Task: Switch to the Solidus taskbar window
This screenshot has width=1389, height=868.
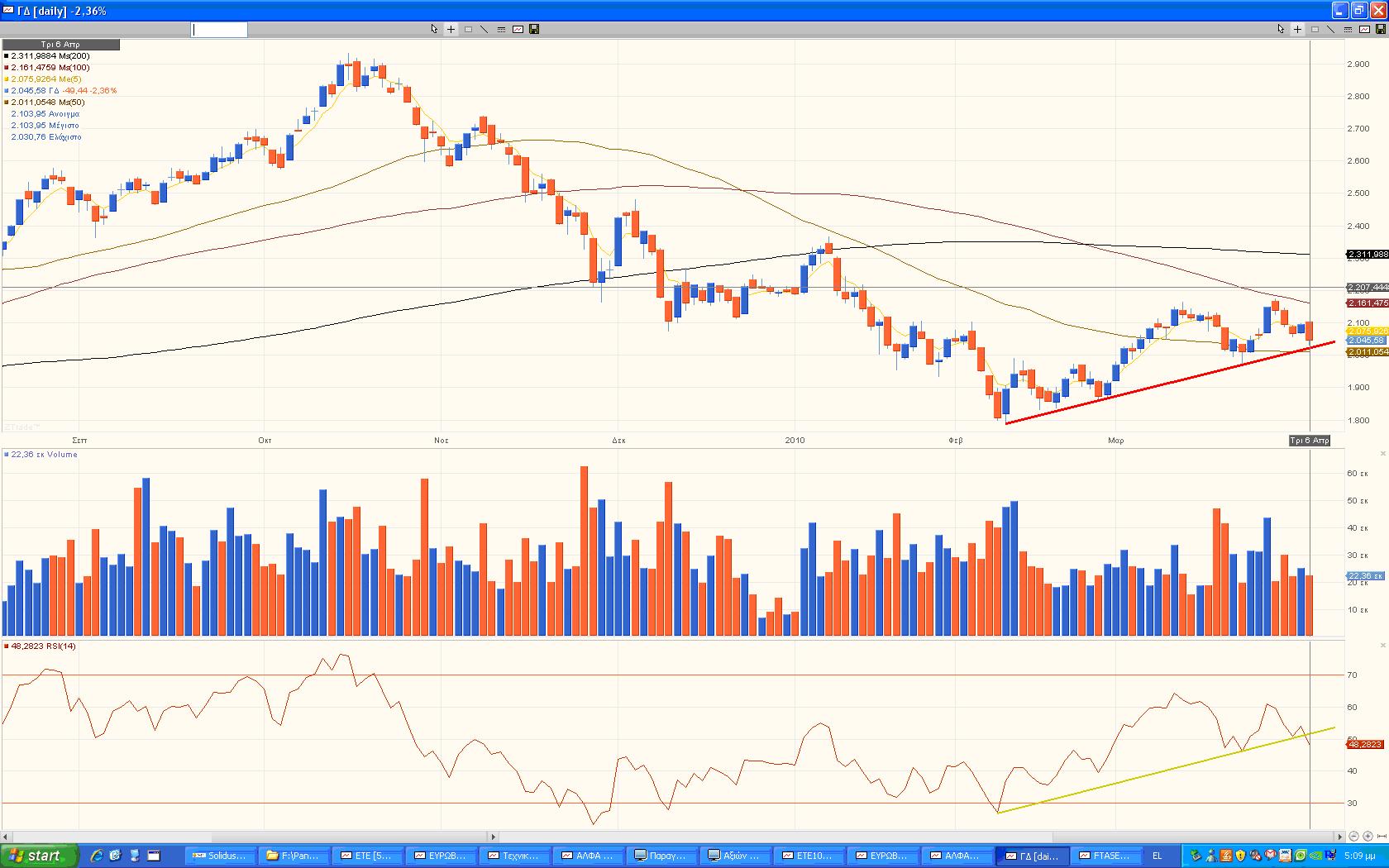Action: [221, 856]
